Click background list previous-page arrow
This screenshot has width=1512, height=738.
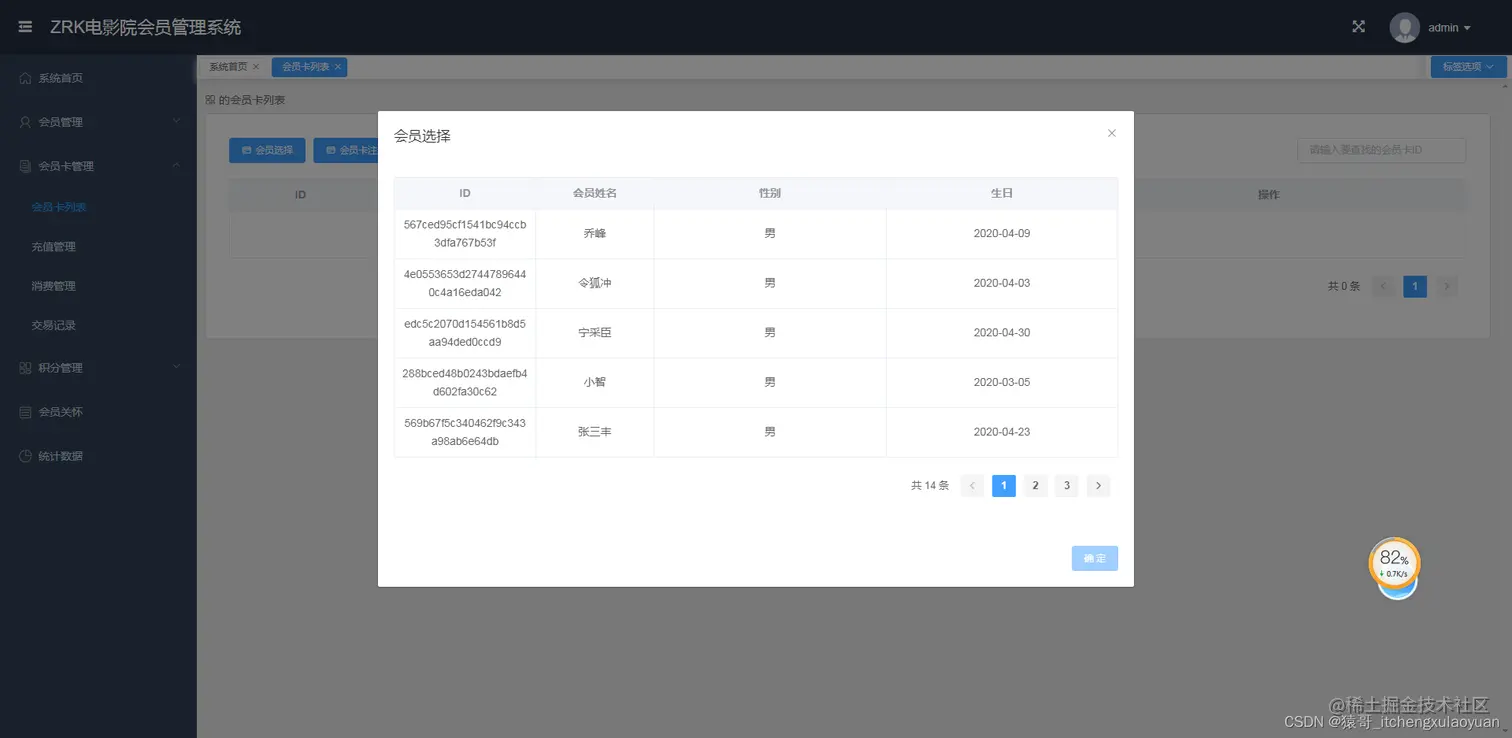tap(1384, 286)
